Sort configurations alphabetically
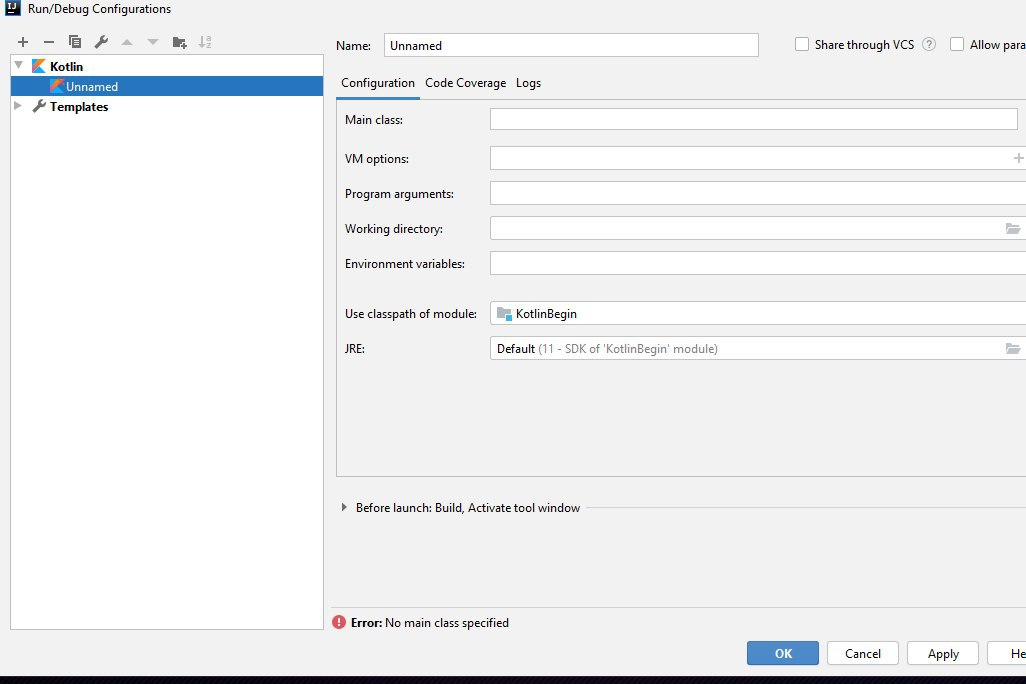Image resolution: width=1026 pixels, height=684 pixels. click(x=205, y=42)
